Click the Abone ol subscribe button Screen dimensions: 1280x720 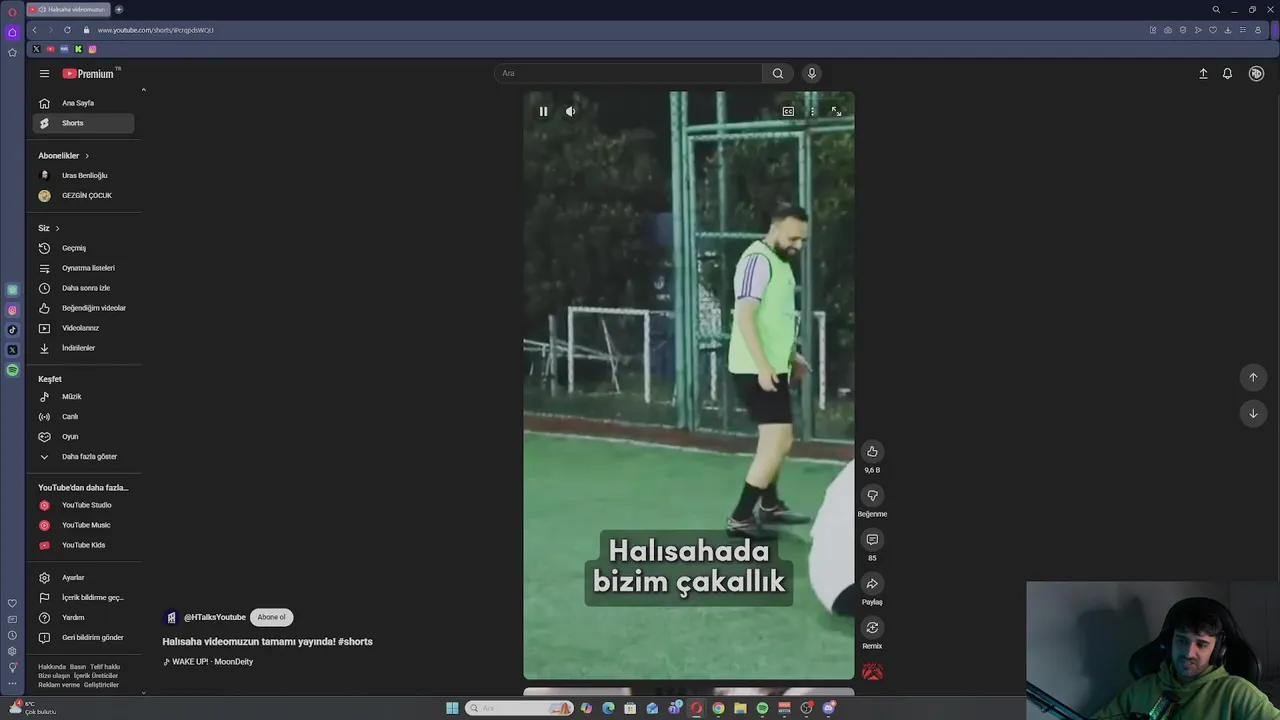pyautogui.click(x=271, y=617)
